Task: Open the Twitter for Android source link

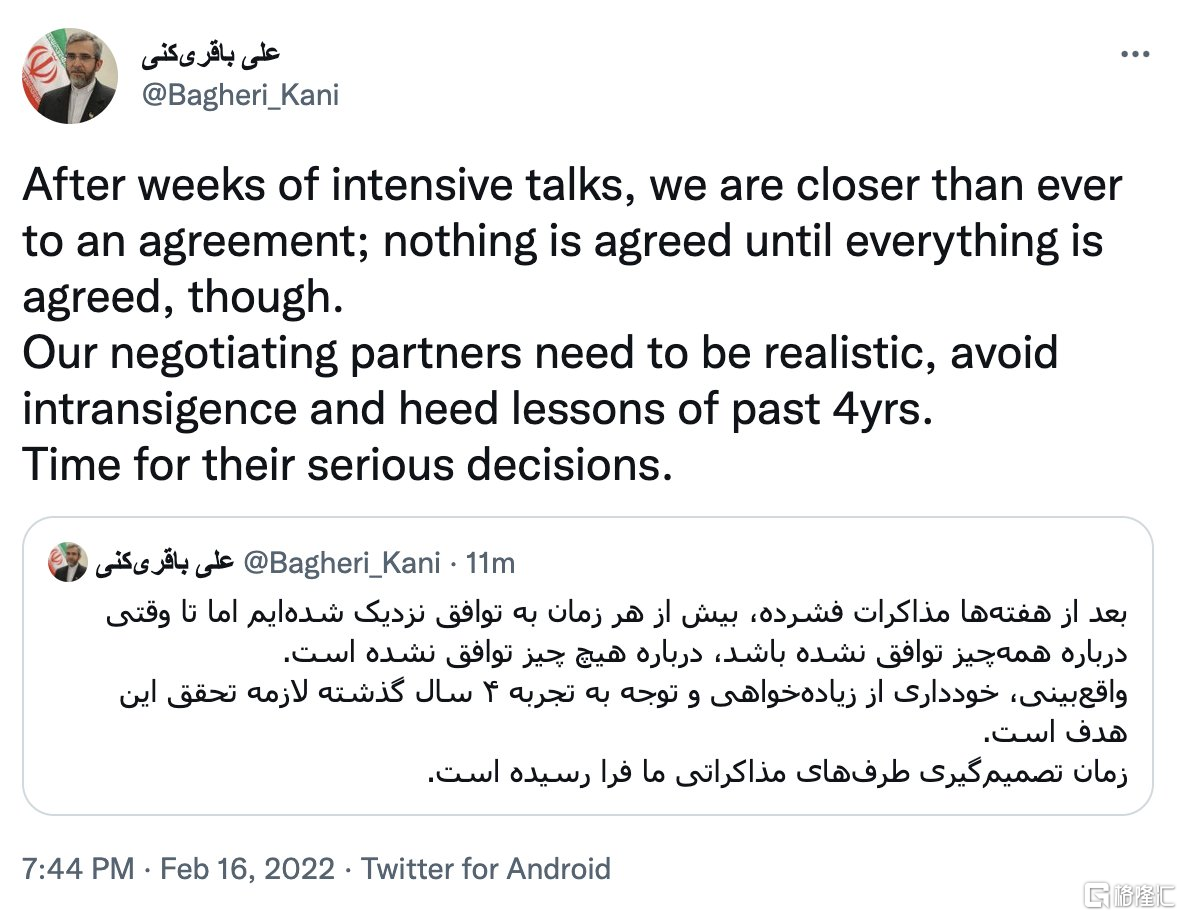Action: pos(485,869)
